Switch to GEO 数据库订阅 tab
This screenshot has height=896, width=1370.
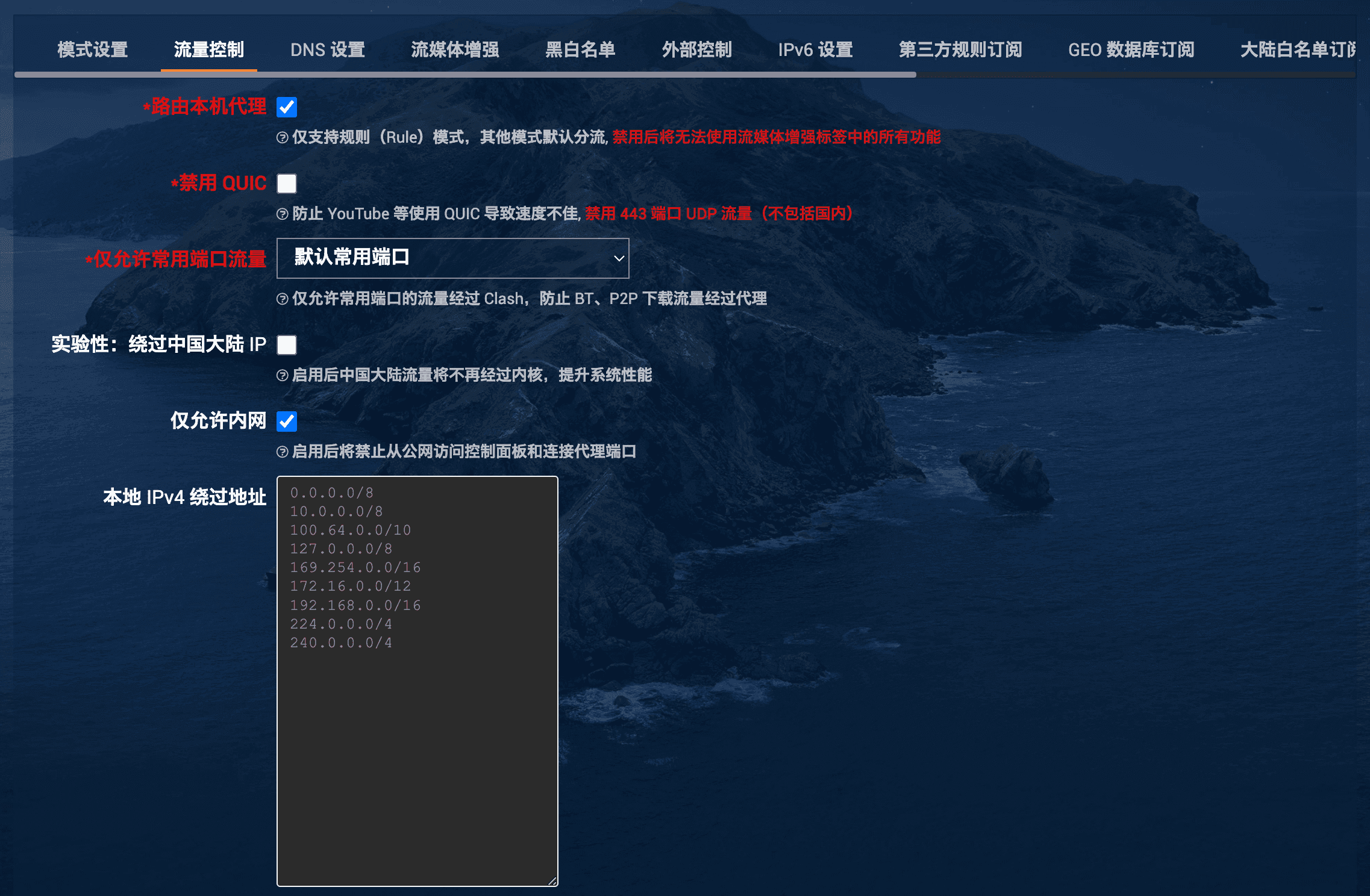[1131, 50]
